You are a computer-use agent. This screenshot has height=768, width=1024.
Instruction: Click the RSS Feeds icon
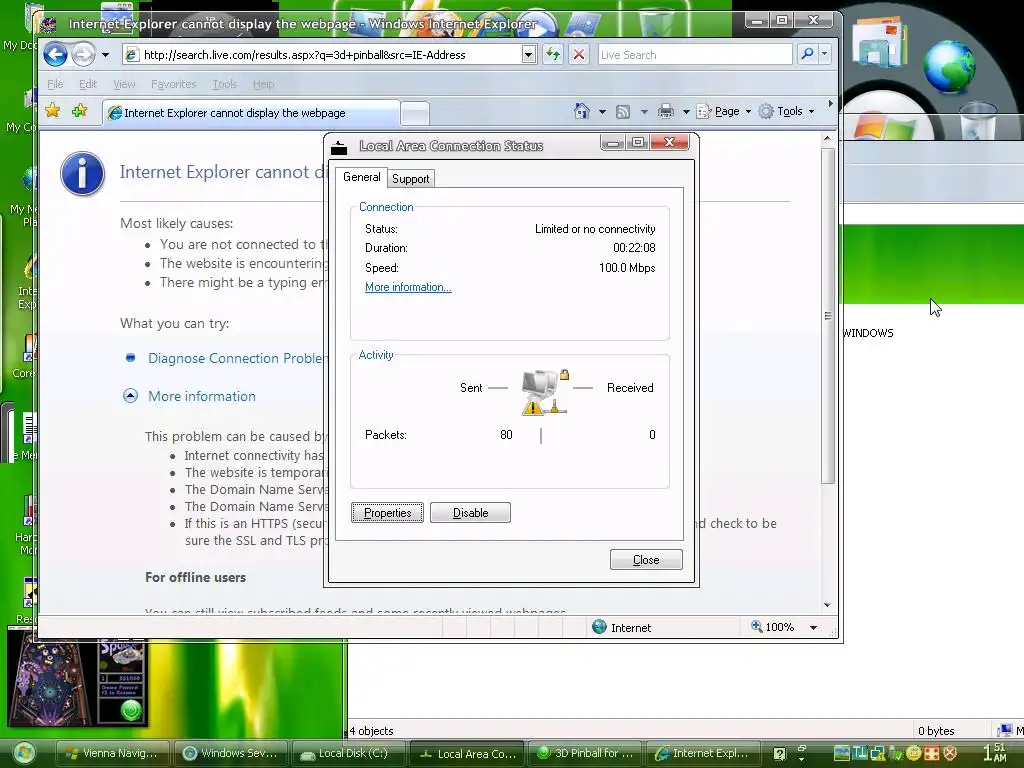(623, 112)
